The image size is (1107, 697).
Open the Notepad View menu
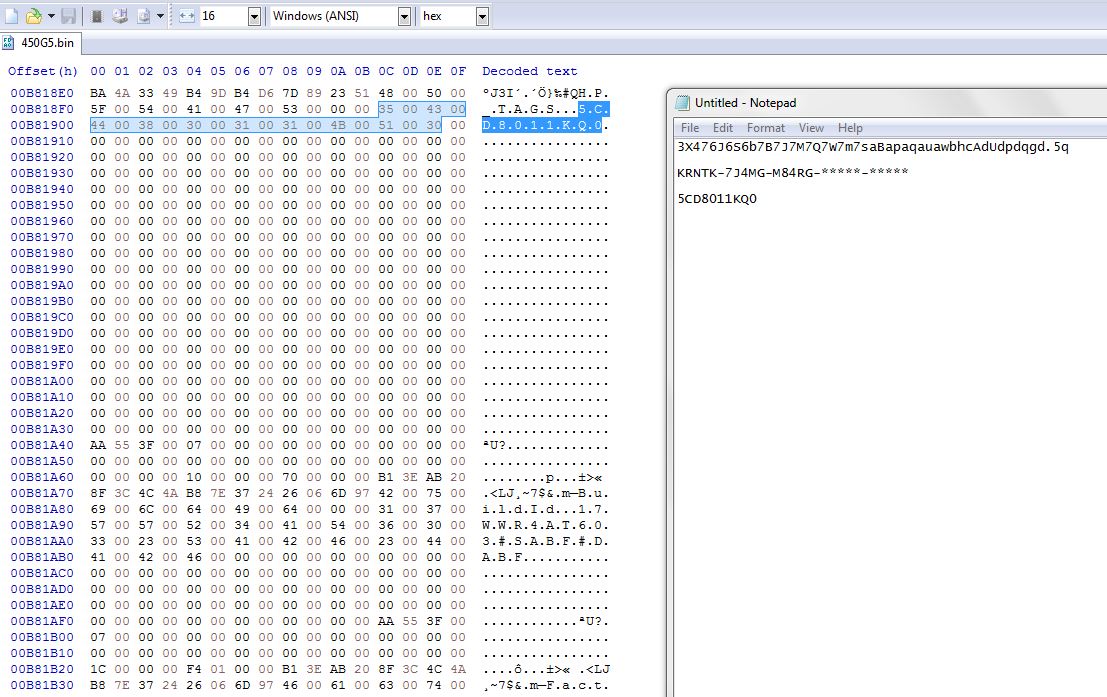811,128
